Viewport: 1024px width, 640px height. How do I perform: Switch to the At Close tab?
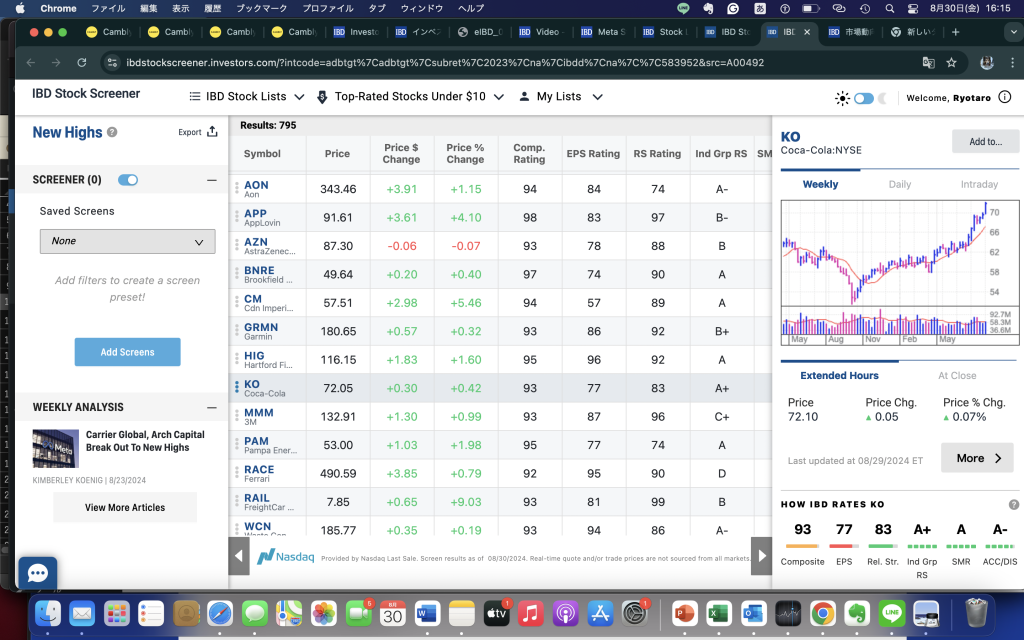(957, 376)
